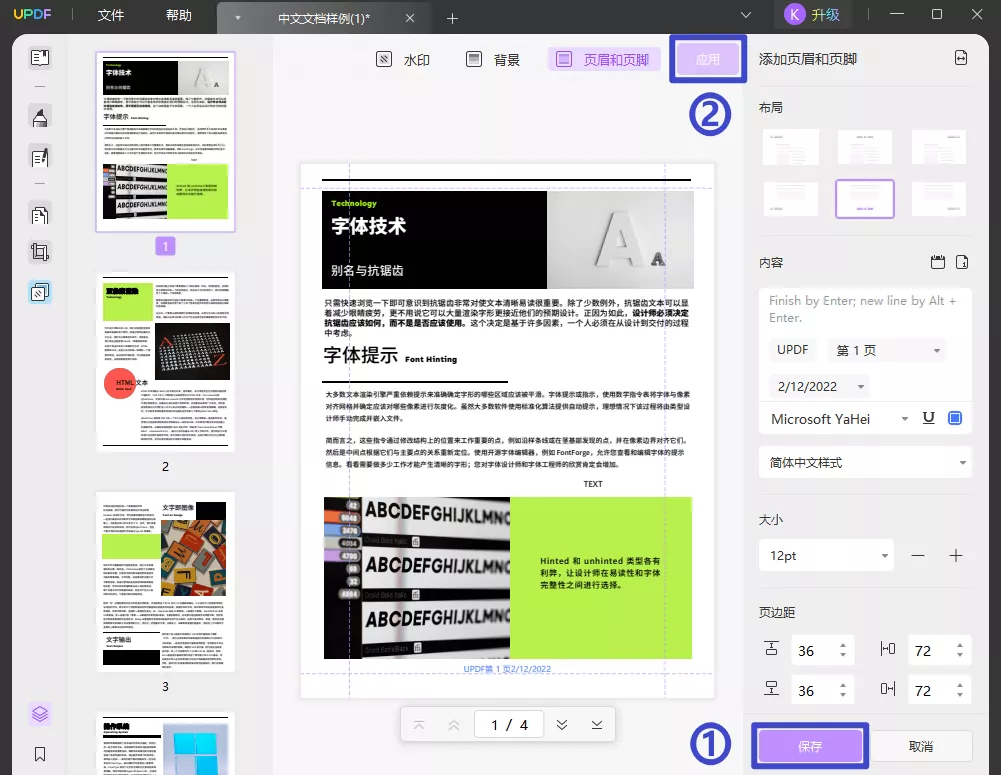Select top-left header layout
This screenshot has height=775, width=1001.
point(791,147)
